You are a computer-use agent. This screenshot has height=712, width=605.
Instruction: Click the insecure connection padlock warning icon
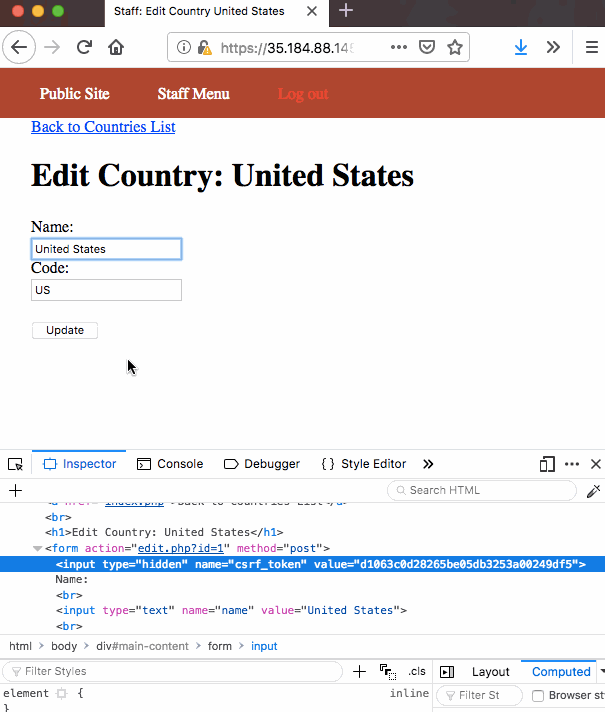tap(204, 47)
